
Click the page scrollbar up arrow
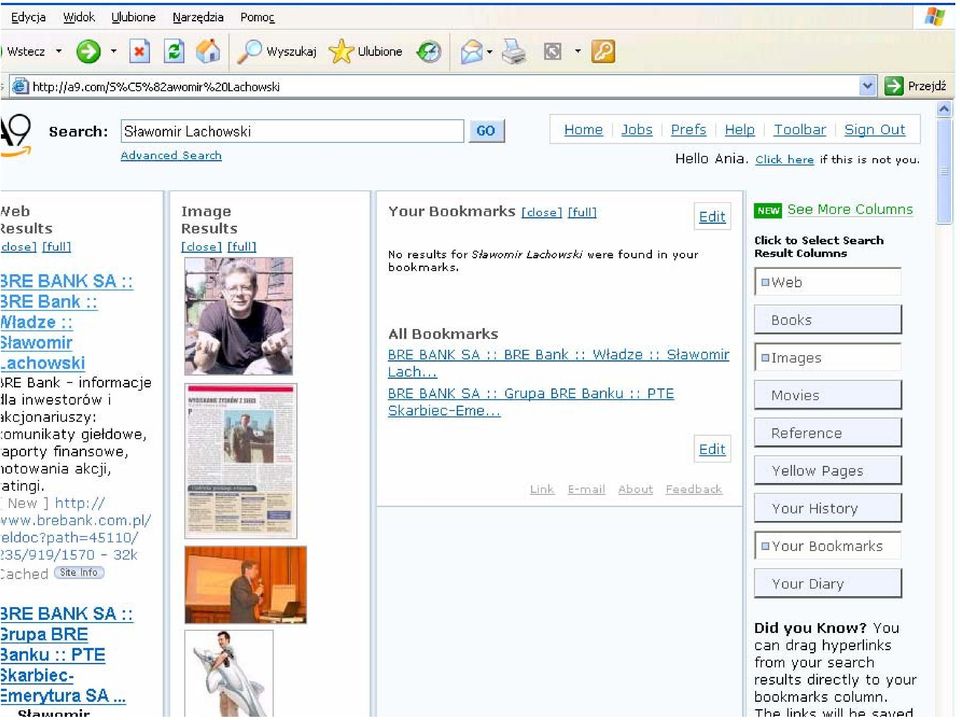(x=944, y=110)
